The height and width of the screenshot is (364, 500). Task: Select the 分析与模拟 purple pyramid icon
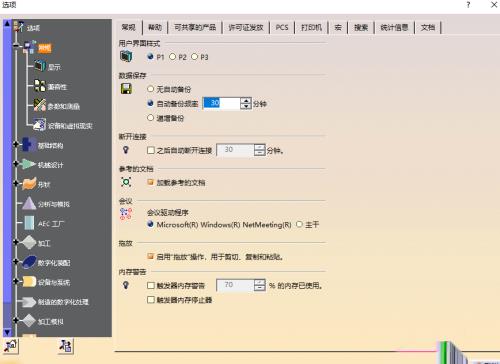[29, 203]
